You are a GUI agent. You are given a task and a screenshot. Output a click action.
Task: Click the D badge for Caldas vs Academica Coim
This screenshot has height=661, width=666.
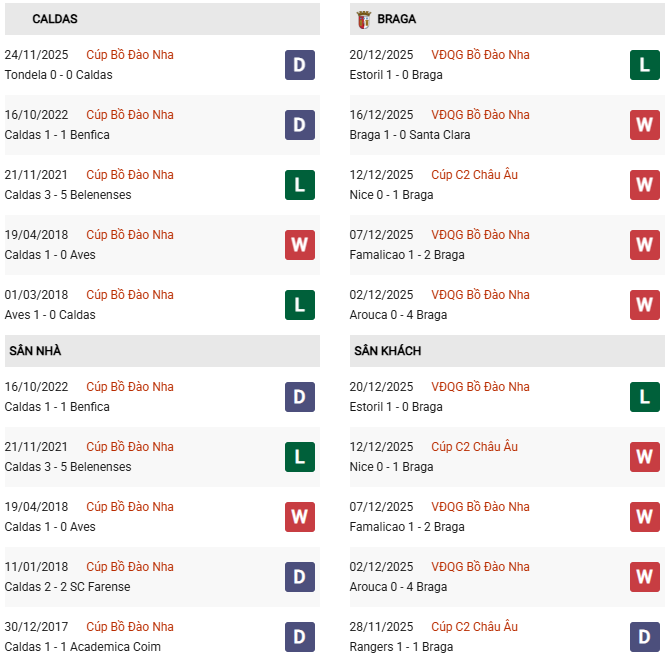point(300,637)
